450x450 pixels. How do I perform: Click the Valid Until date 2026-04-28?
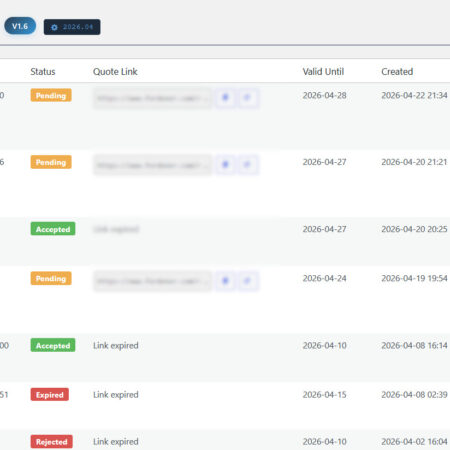point(324,95)
